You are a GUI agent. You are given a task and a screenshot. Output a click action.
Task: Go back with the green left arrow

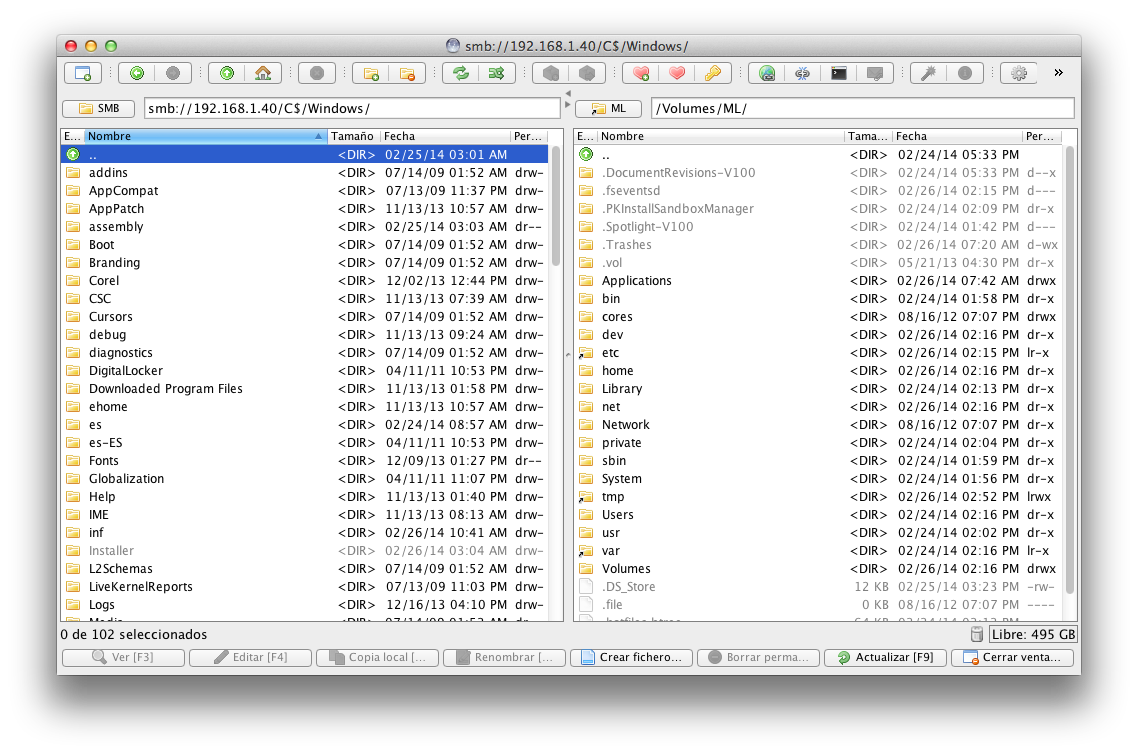click(137, 73)
